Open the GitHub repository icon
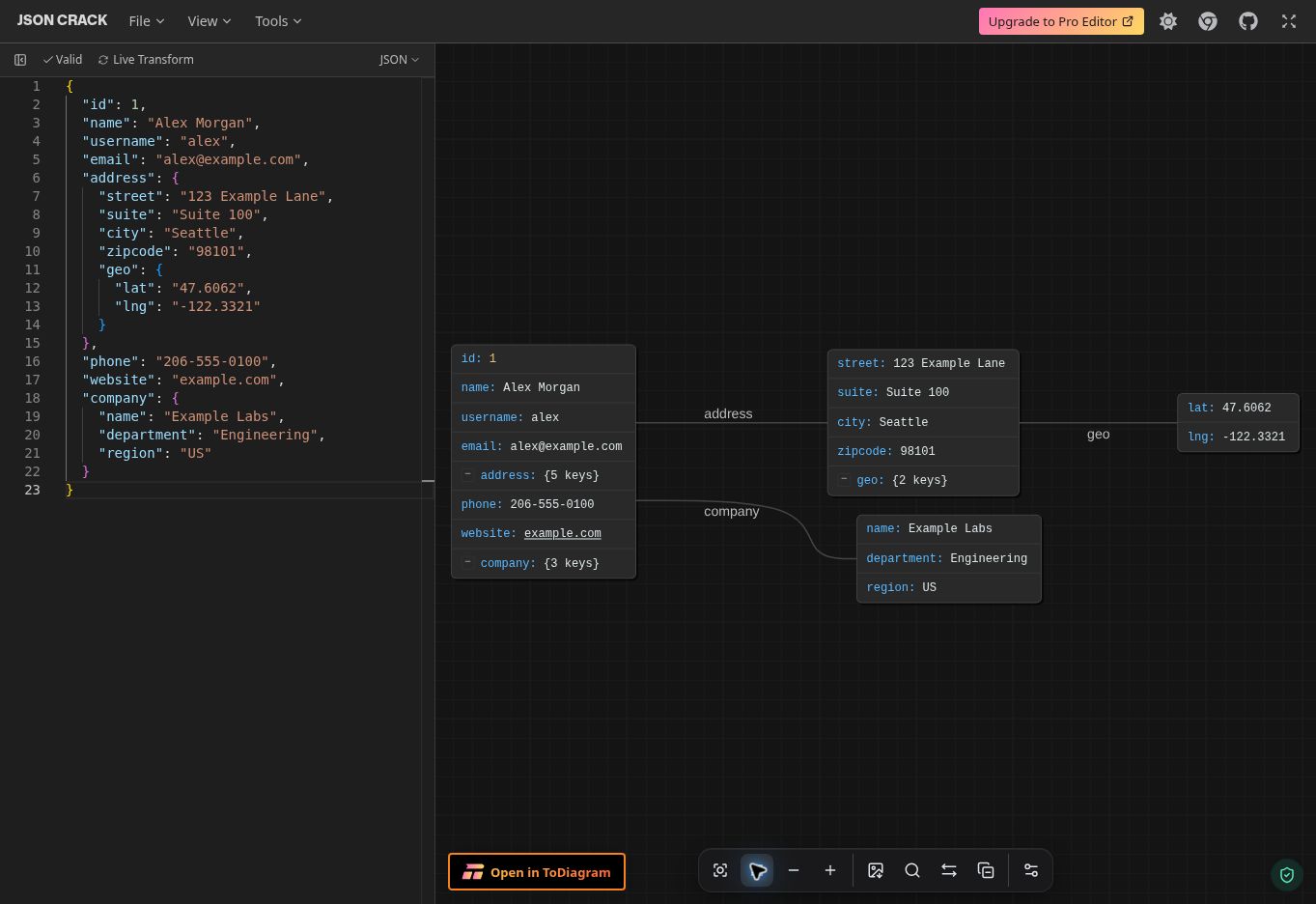The width and height of the screenshot is (1316, 904). [1248, 21]
